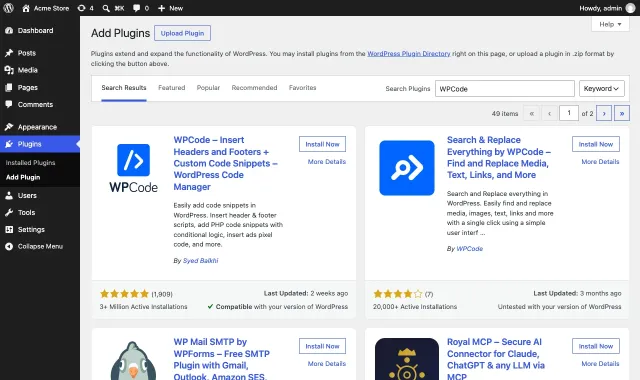This screenshot has width=640, height=380.
Task: Click the admin user avatar
Action: pos(631,8)
